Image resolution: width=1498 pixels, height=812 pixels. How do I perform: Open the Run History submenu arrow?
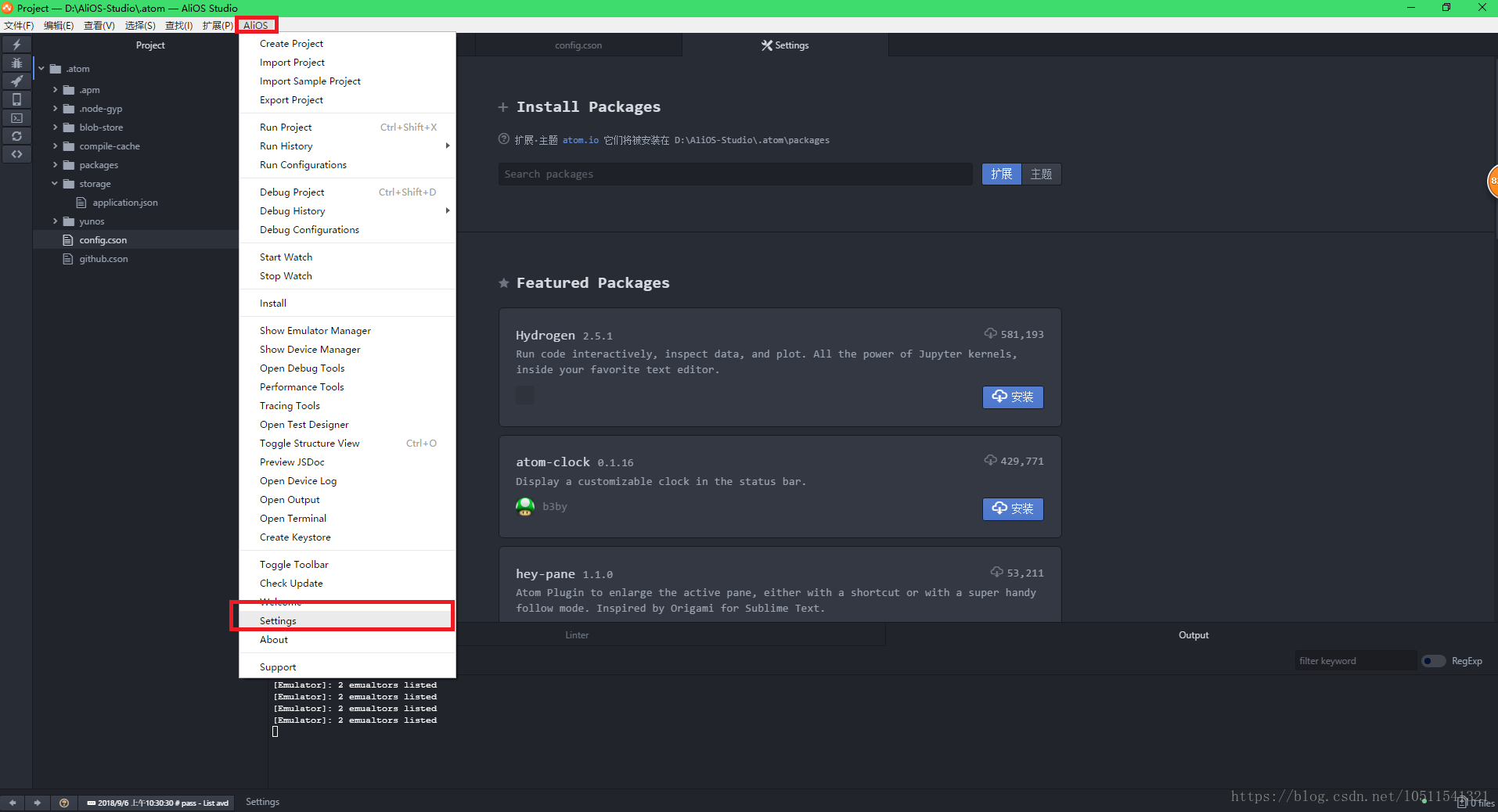click(448, 146)
